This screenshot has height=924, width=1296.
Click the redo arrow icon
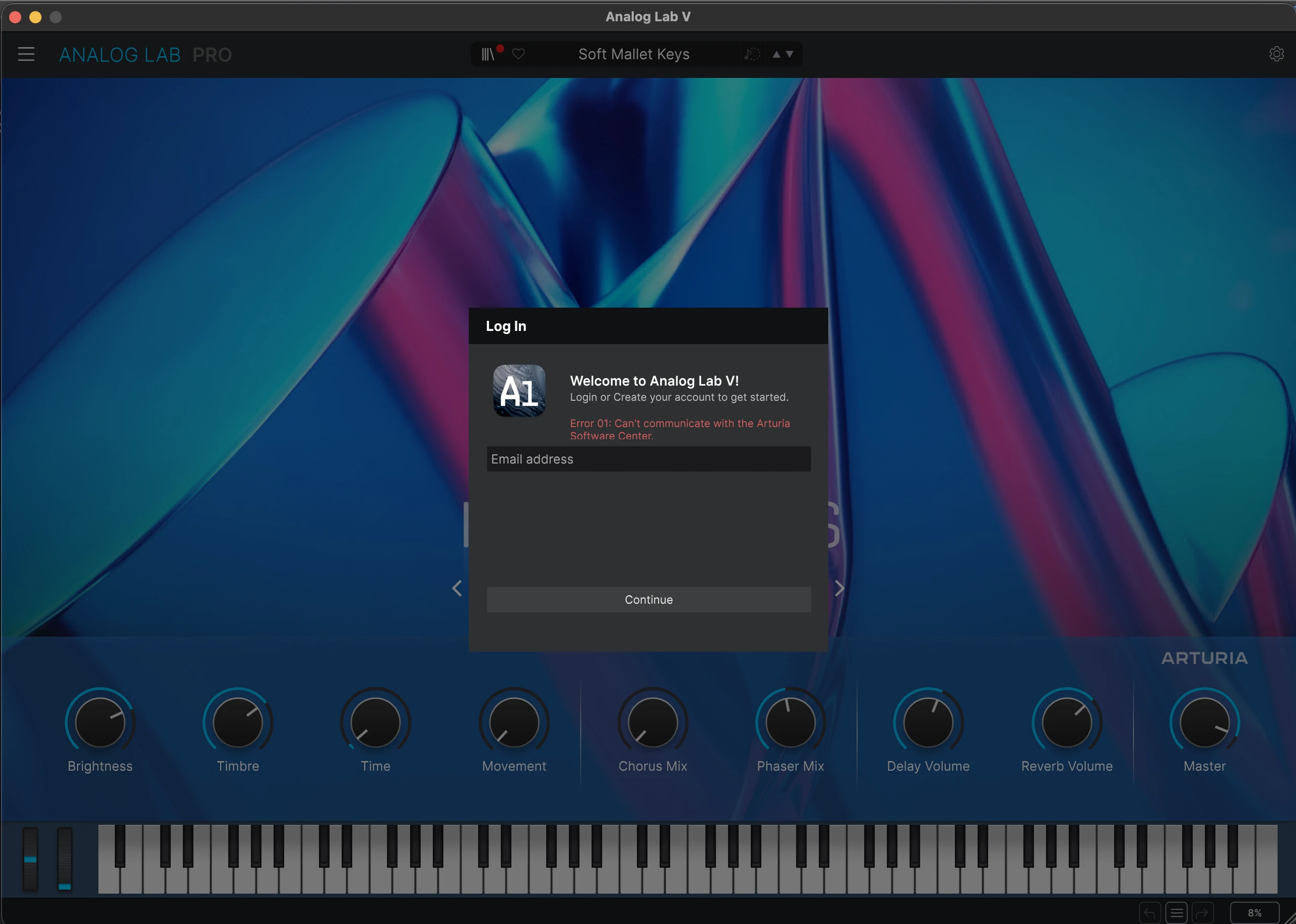pos(1203,913)
